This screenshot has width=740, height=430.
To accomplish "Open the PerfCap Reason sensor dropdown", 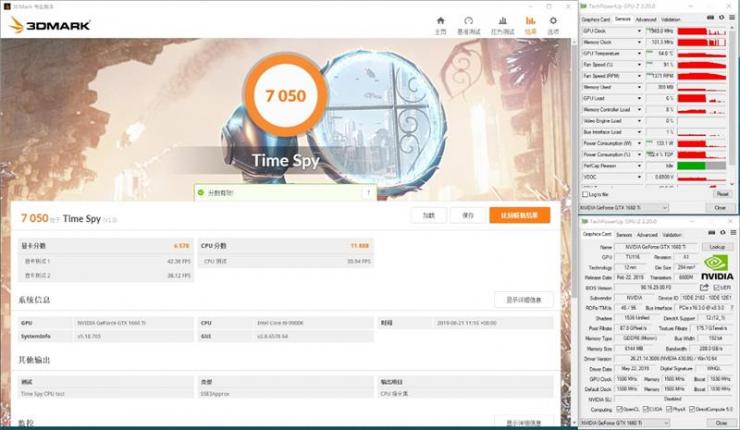I will (x=639, y=166).
